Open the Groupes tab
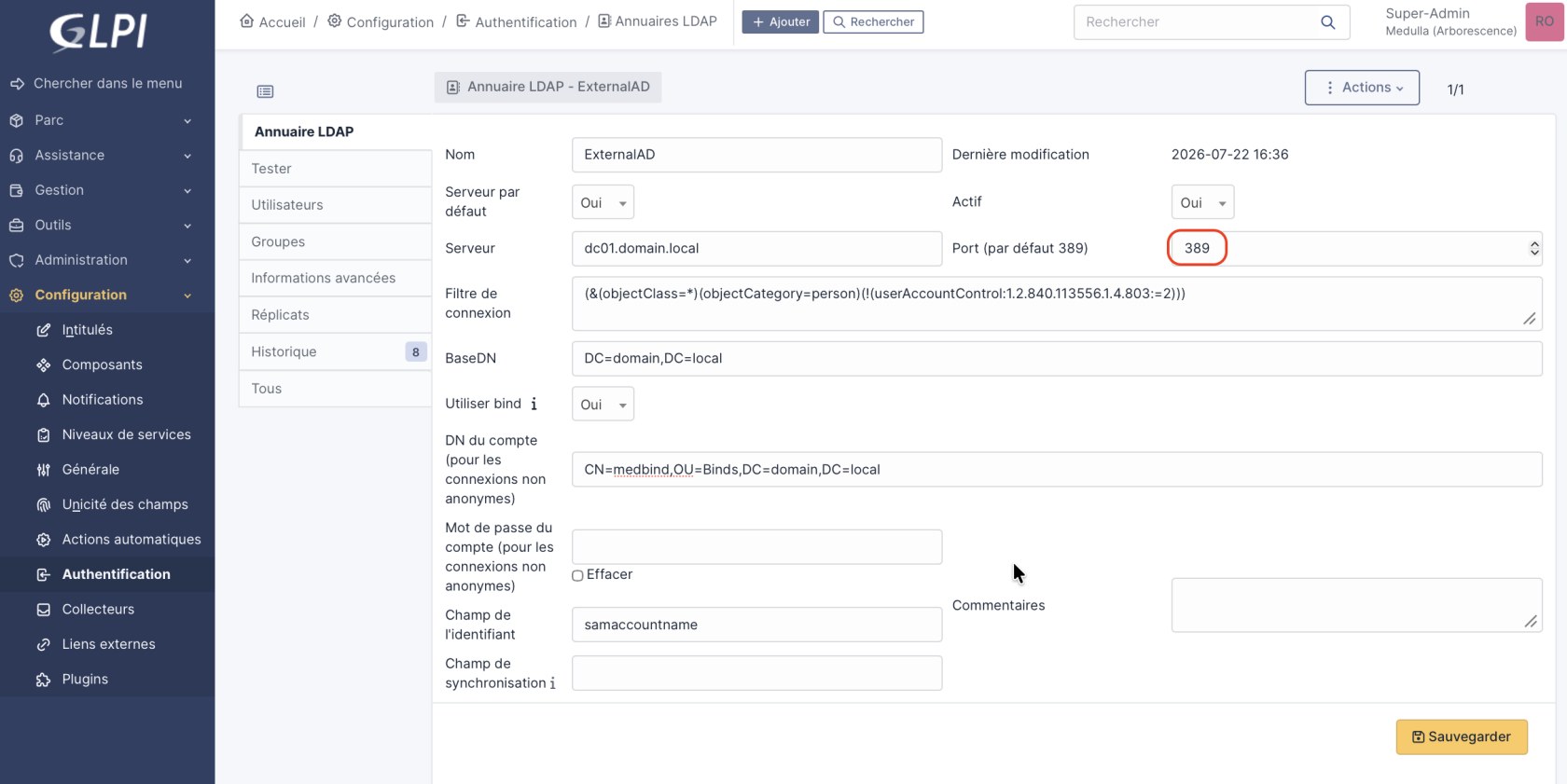The height and width of the screenshot is (784, 1567). click(335, 241)
